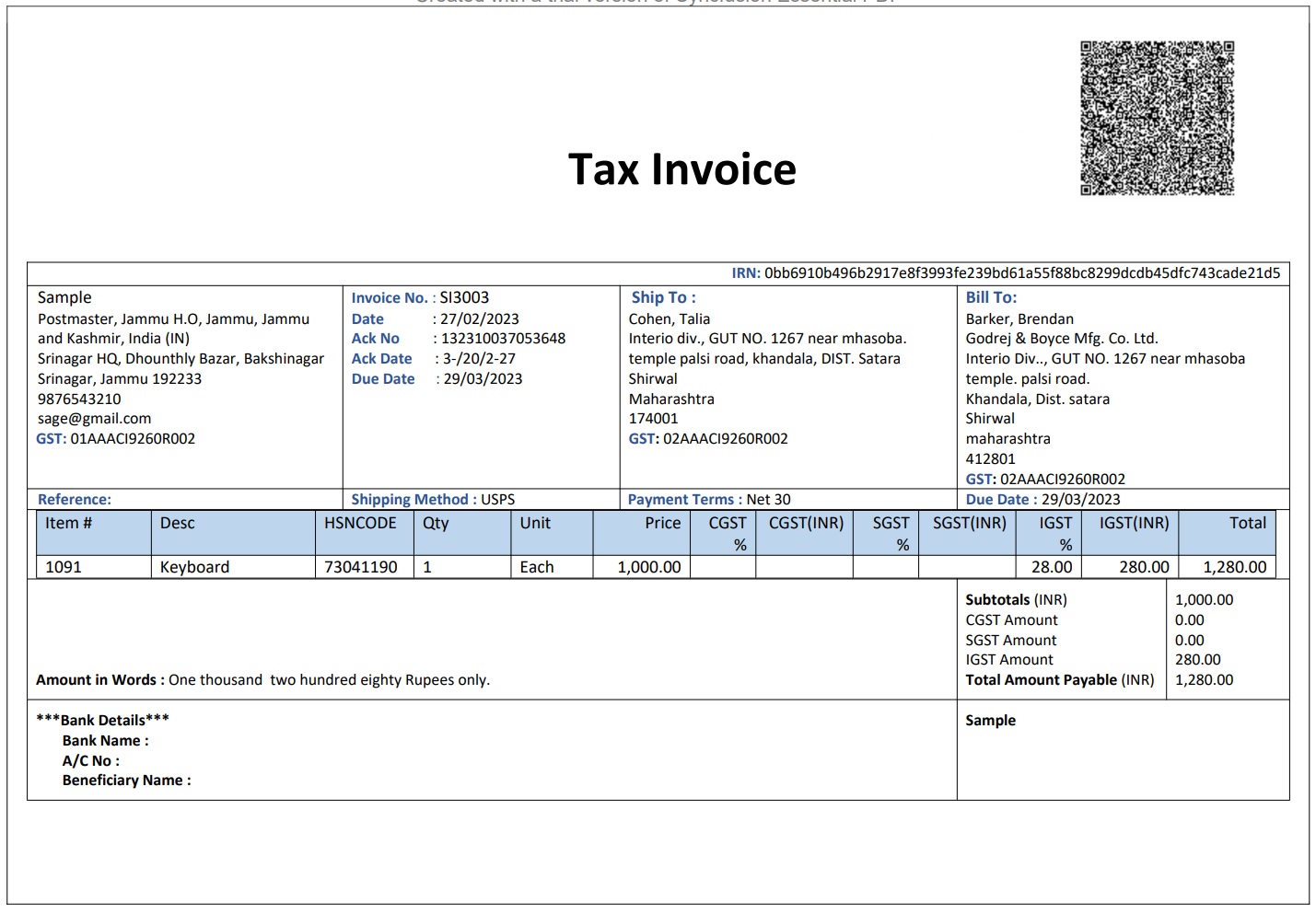This screenshot has width=1316, height=914.
Task: Select the IRN hash value
Action: (1021, 273)
